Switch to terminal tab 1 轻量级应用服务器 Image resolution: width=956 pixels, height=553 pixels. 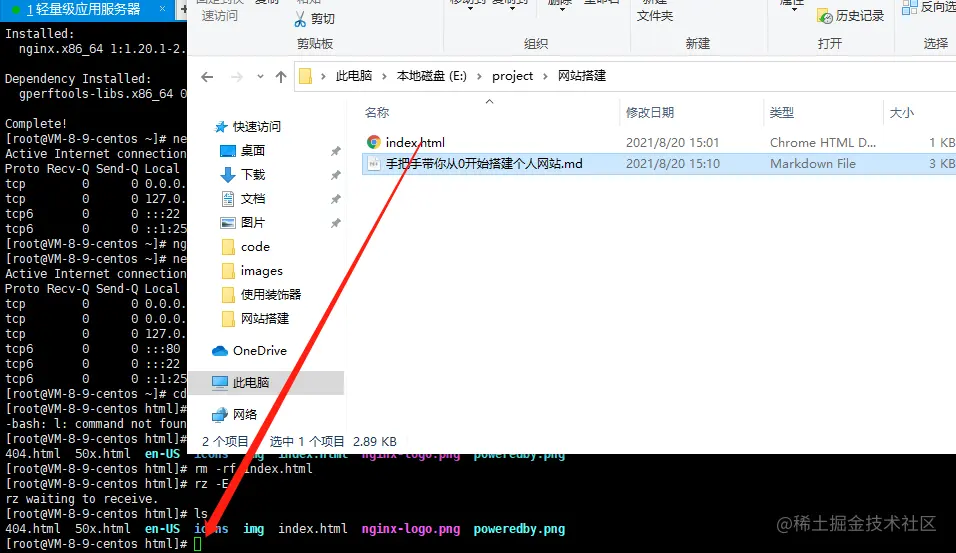coord(83,9)
